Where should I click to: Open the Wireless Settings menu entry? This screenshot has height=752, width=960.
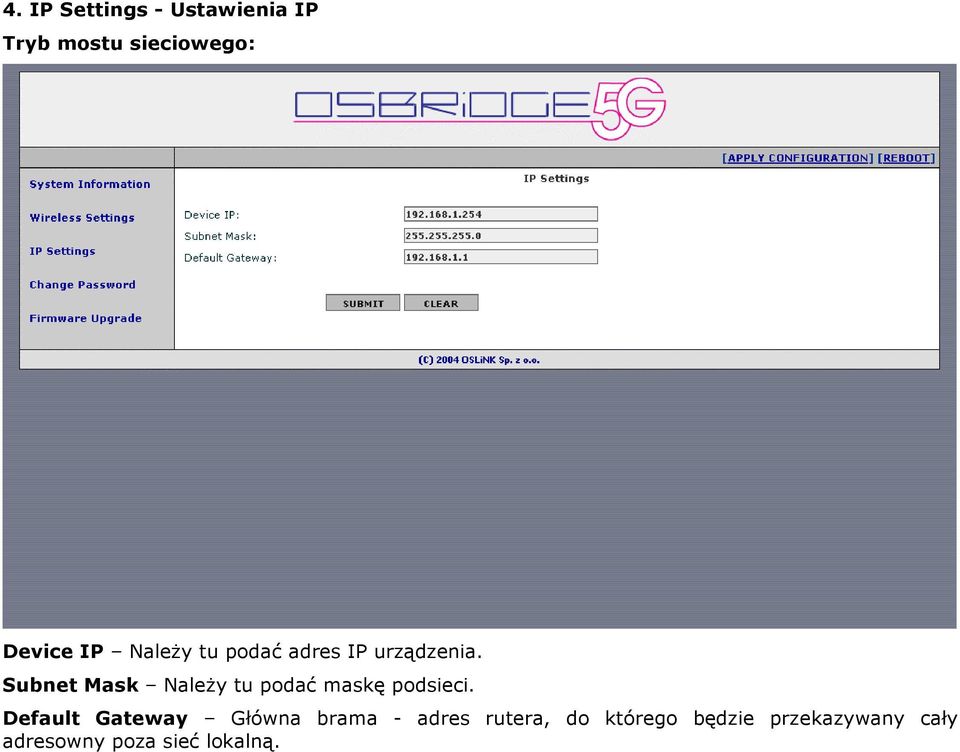click(x=82, y=218)
